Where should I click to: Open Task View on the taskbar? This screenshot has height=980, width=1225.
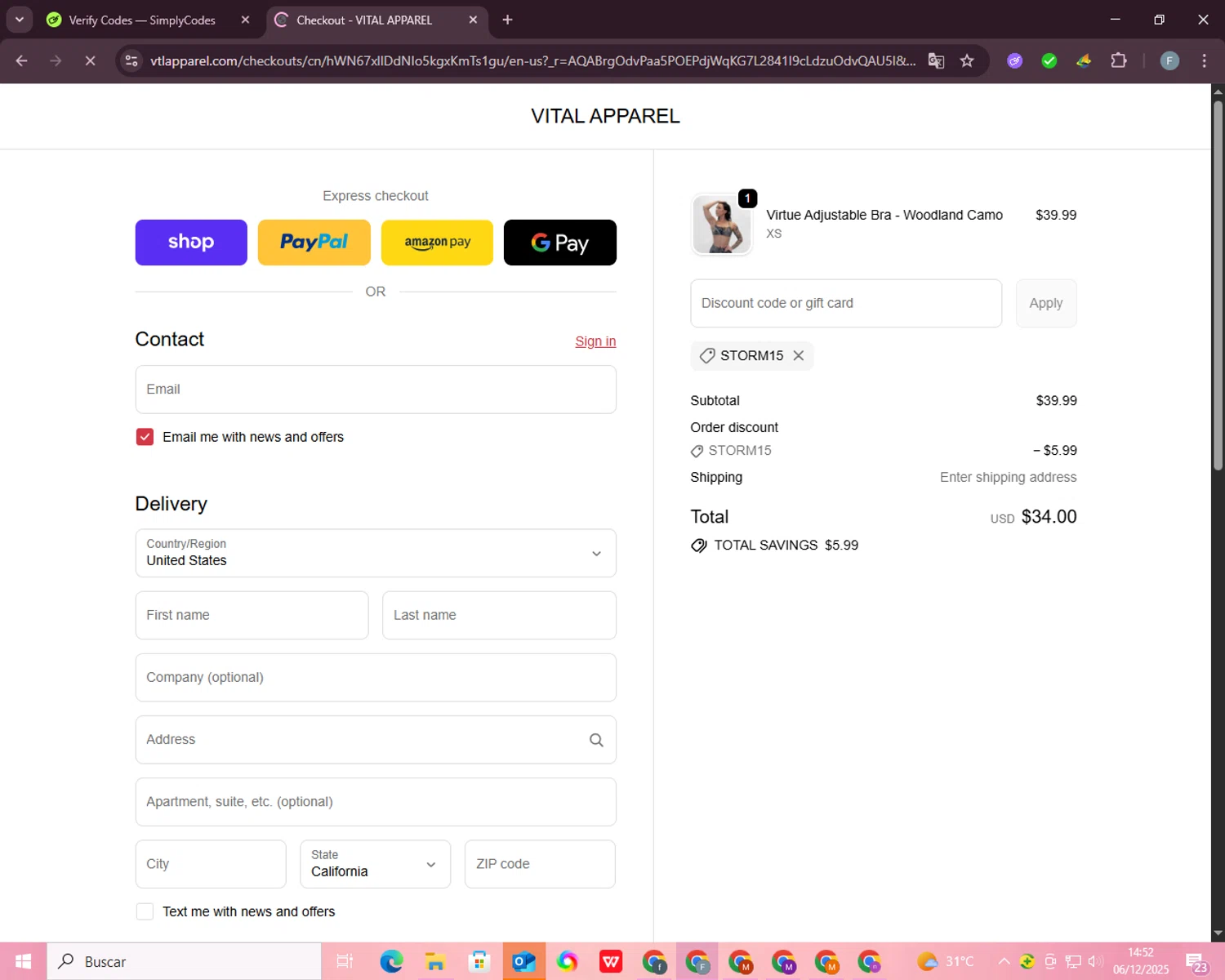[345, 961]
